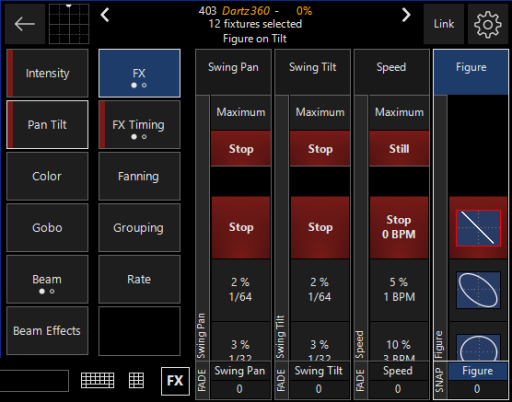Open the grid keypad icon
The width and height of the screenshot is (512, 402).
click(136, 380)
